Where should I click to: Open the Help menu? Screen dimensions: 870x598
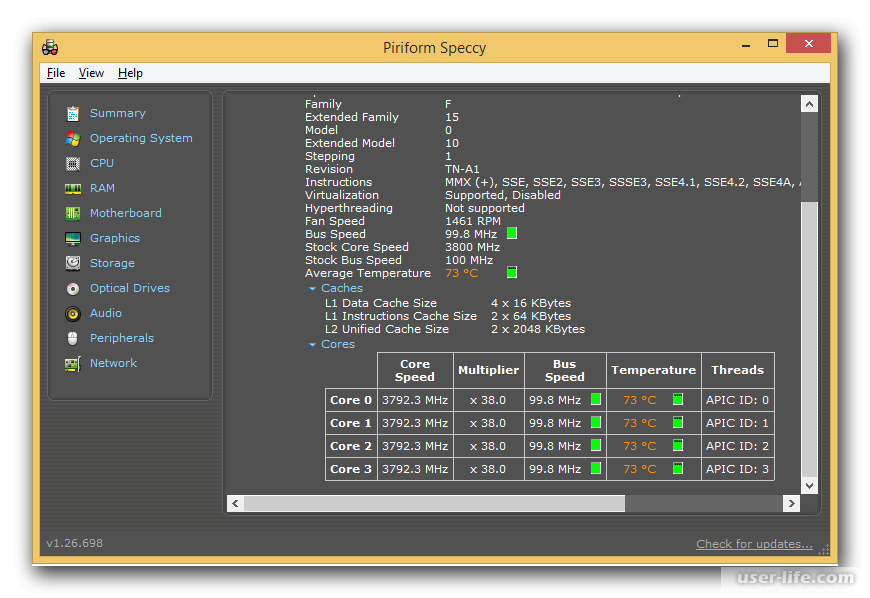click(130, 73)
